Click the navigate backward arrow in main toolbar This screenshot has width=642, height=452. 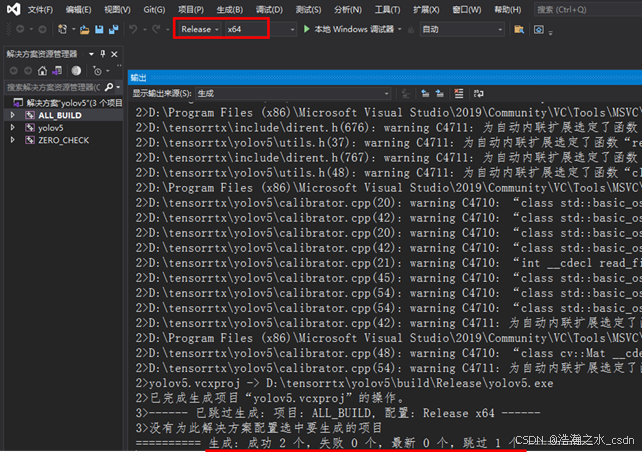pyautogui.click(x=20, y=29)
